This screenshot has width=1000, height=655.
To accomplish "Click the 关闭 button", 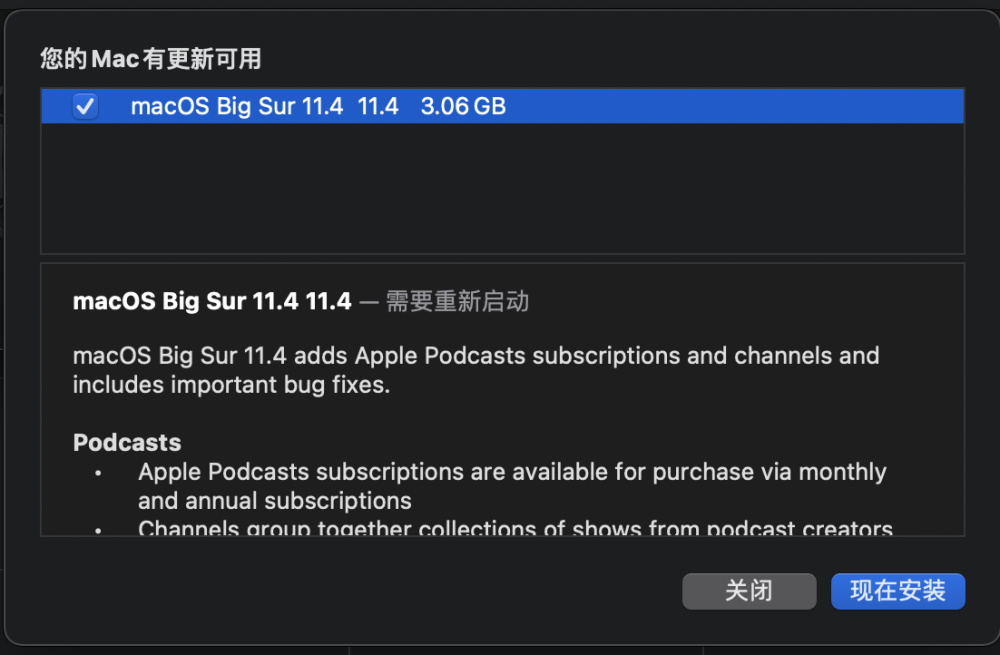I will click(x=749, y=591).
